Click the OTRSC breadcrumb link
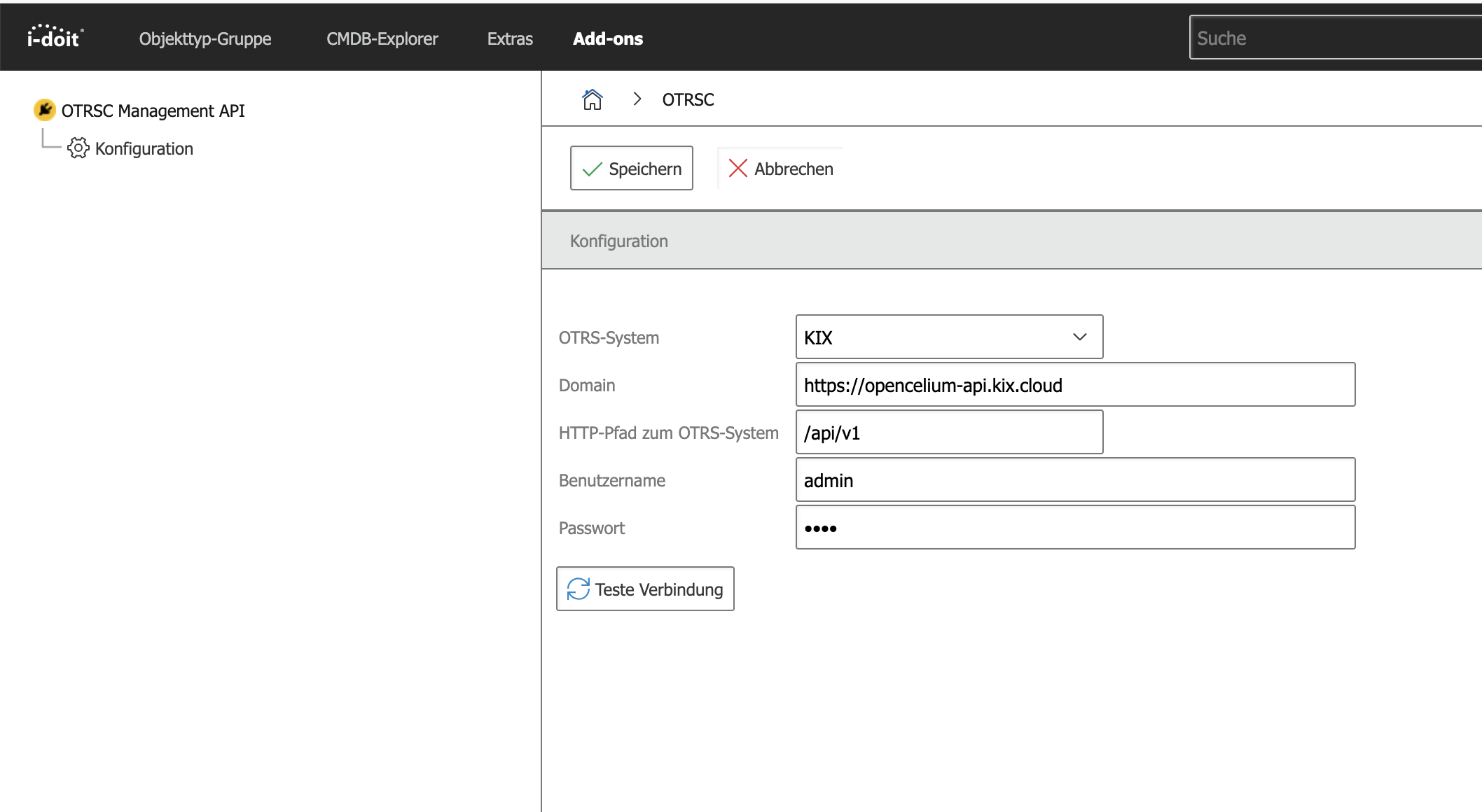This screenshot has width=1482, height=812. pos(688,99)
